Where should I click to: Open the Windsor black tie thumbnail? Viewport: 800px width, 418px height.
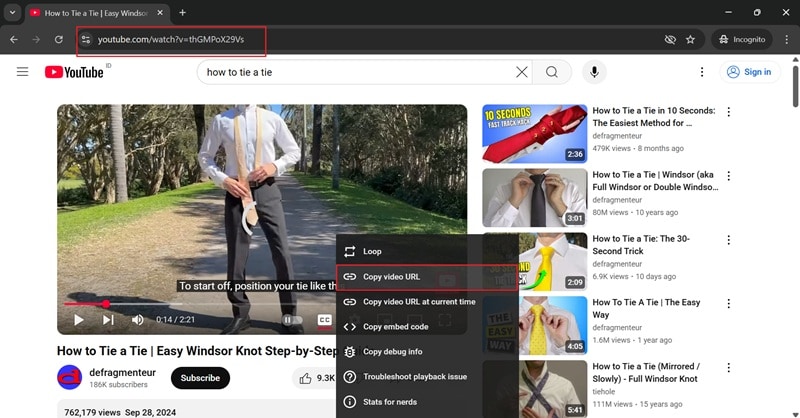tap(535, 198)
